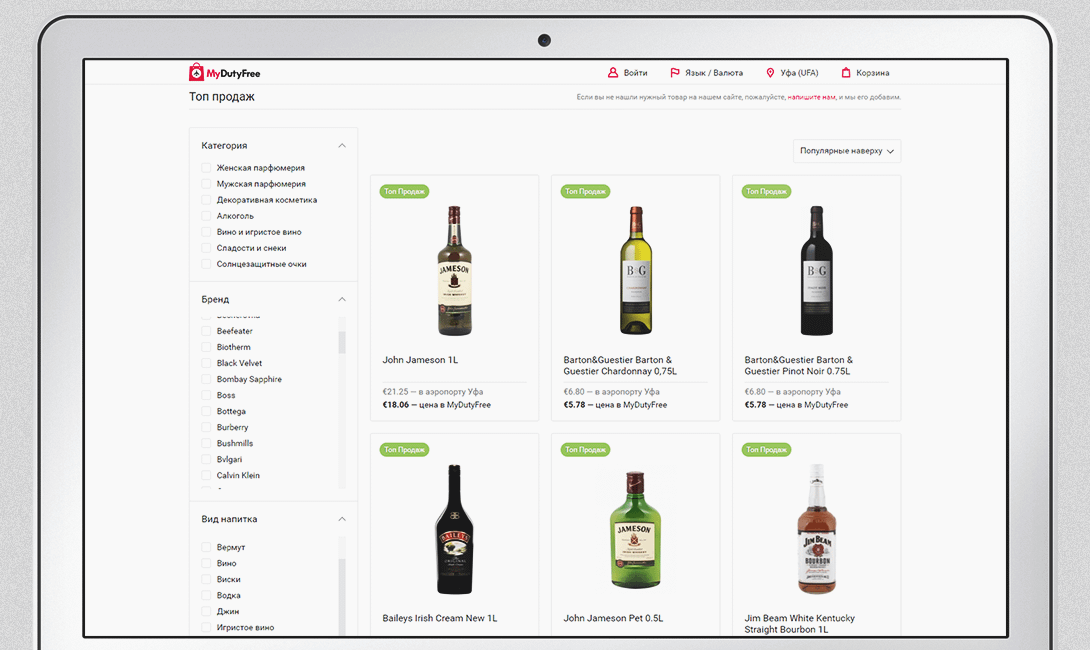
Task: Enable the Burberry brand filter
Action: pyautogui.click(x=206, y=427)
